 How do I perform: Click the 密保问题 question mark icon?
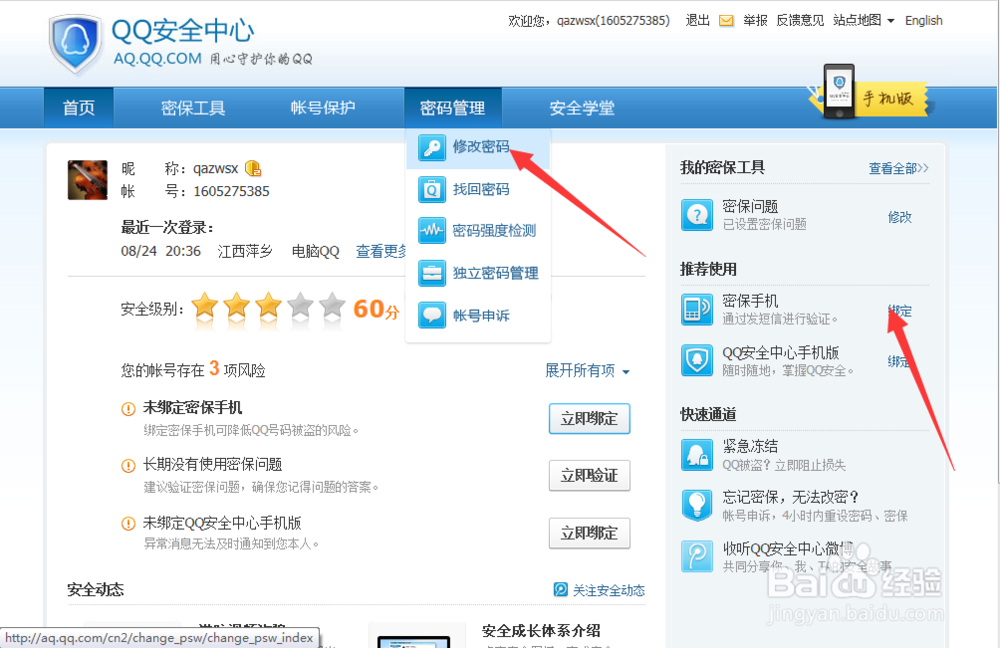(x=696, y=215)
